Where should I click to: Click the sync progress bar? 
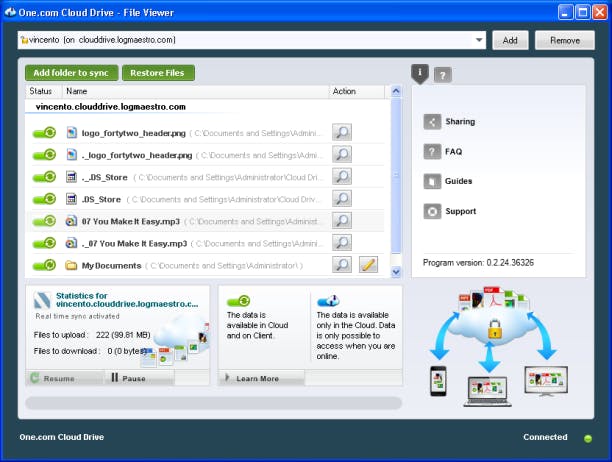click(214, 403)
